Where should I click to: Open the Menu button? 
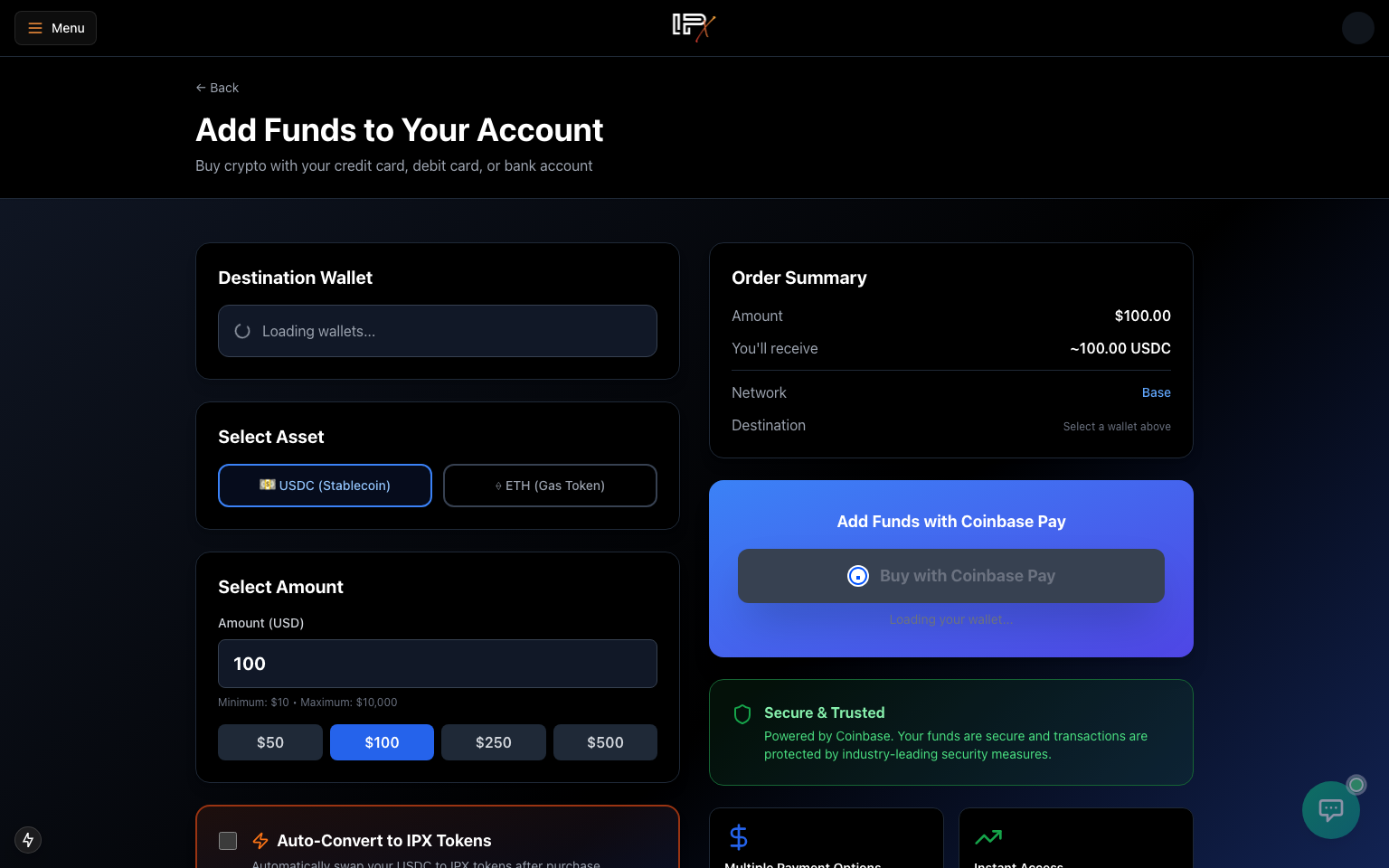[55, 28]
